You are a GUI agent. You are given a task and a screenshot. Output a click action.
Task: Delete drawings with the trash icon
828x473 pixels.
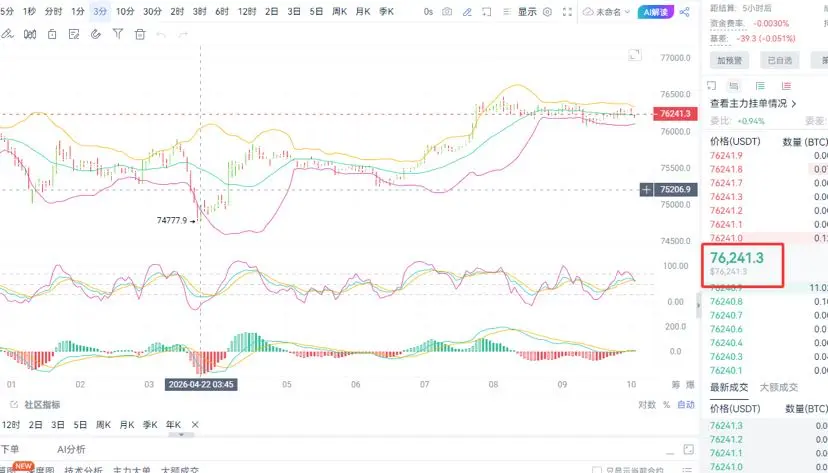tap(140, 34)
